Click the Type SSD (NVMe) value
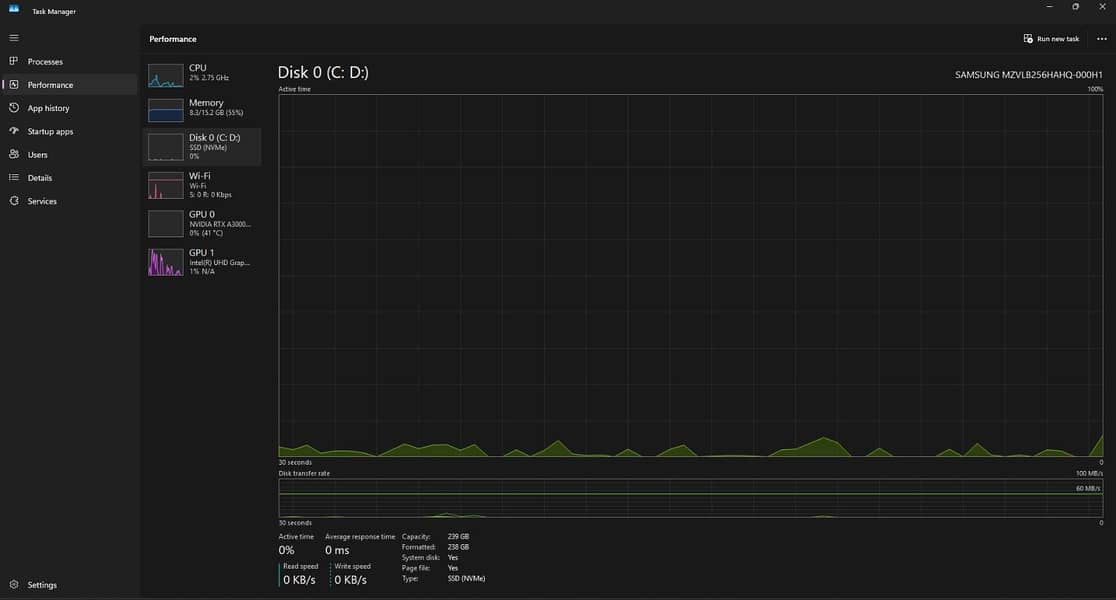The width and height of the screenshot is (1116, 600). [466, 579]
